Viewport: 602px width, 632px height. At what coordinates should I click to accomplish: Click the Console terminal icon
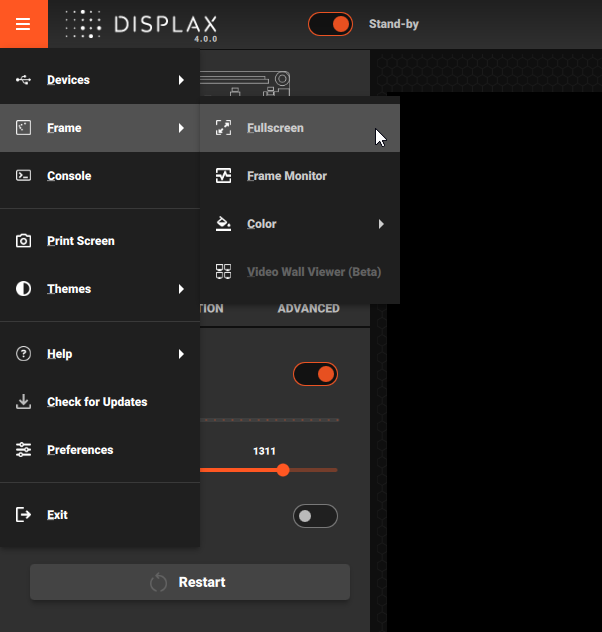24,176
